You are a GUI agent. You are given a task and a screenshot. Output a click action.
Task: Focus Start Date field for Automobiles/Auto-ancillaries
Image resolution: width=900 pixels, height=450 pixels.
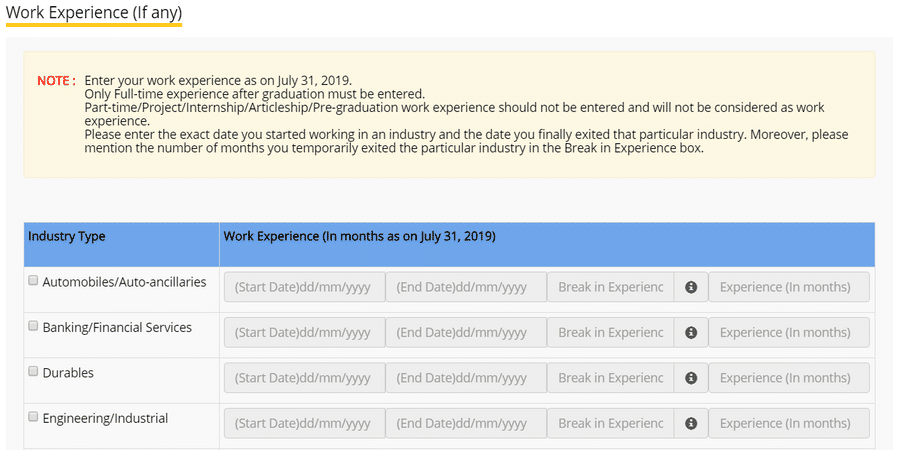(304, 287)
